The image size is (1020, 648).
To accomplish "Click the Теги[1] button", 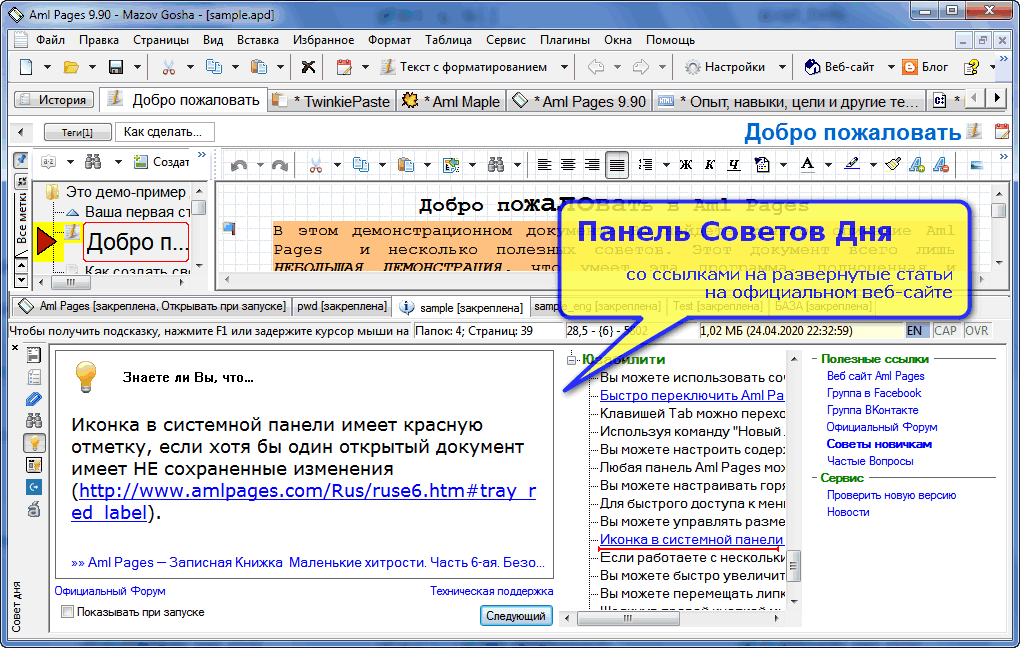I will pyautogui.click(x=77, y=132).
